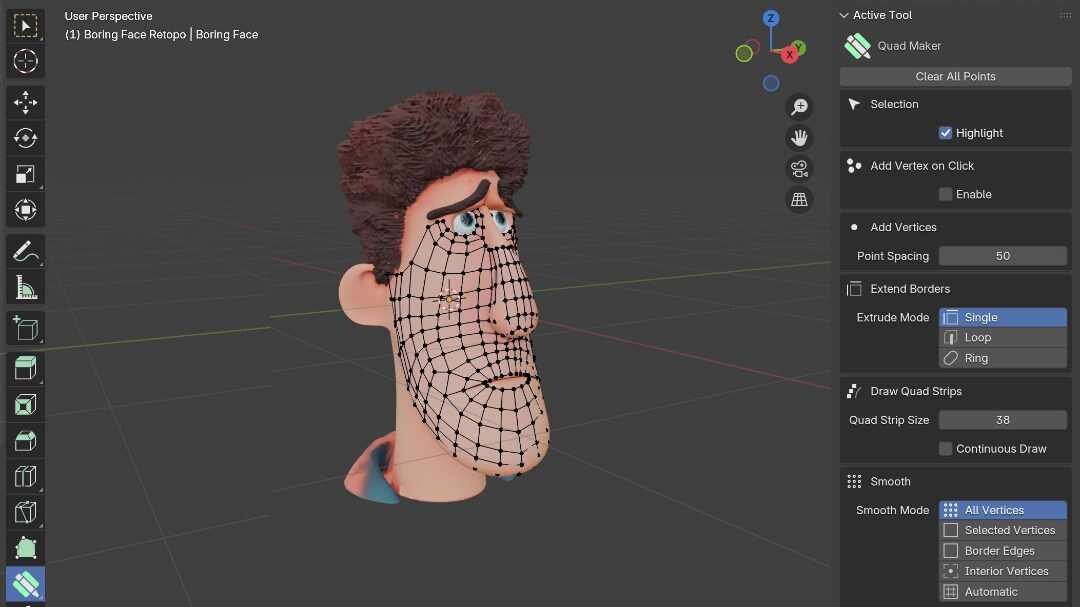
Task: Collapse the Active Tool panel
Action: (x=844, y=15)
